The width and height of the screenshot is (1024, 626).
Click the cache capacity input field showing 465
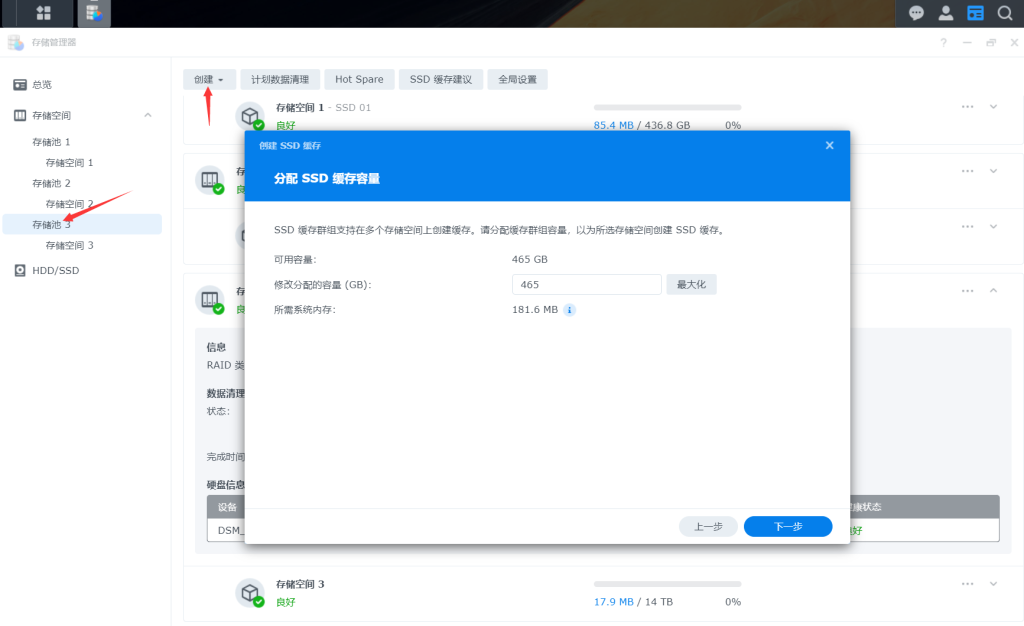pos(586,284)
